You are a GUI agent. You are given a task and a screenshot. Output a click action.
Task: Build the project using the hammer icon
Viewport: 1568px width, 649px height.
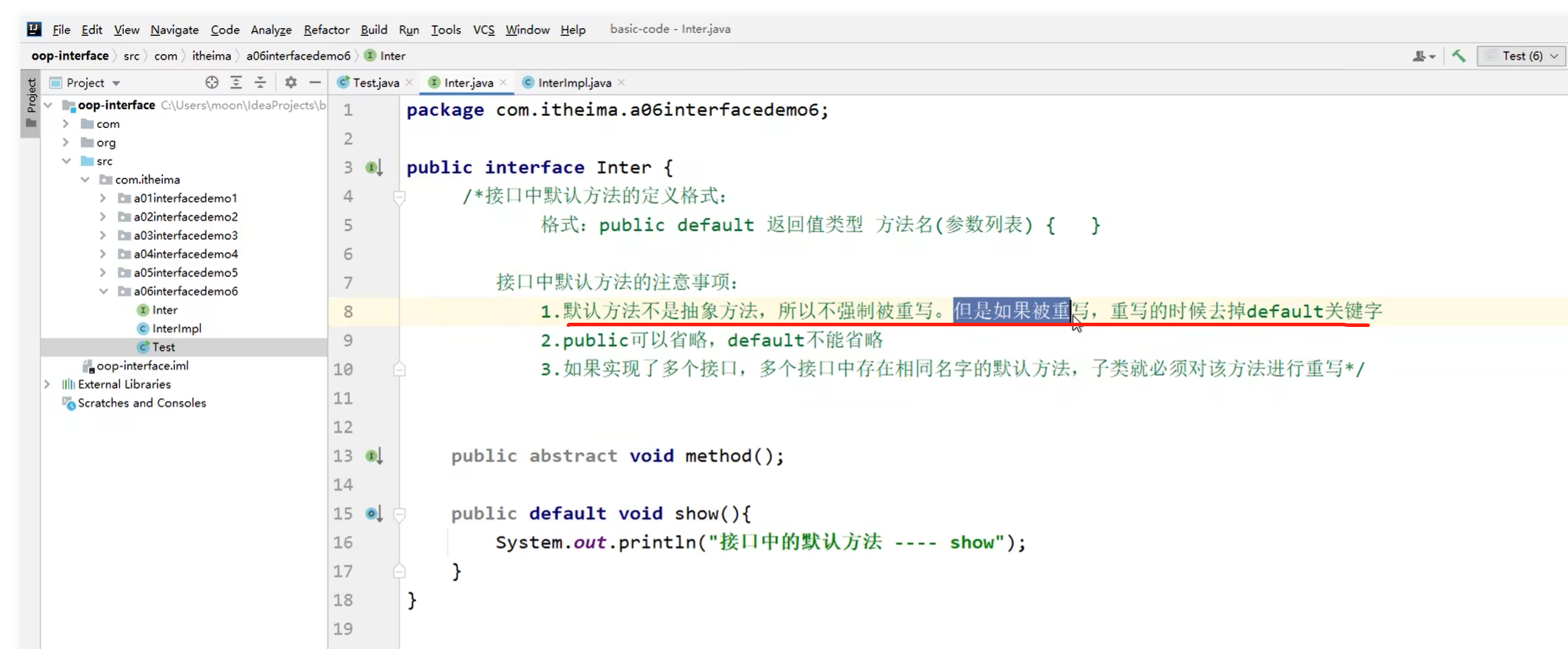coord(1458,56)
